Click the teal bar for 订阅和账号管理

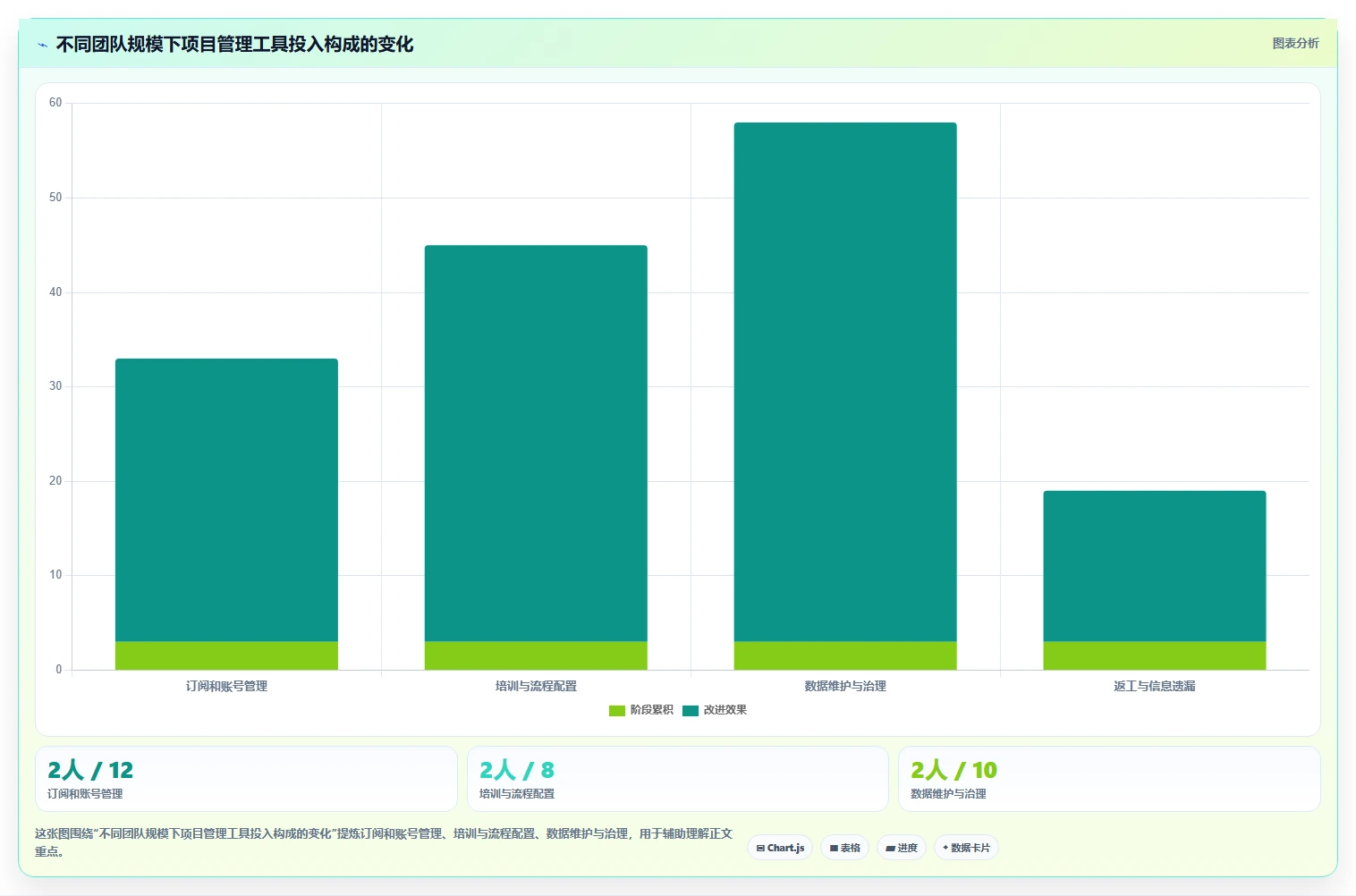(x=226, y=500)
